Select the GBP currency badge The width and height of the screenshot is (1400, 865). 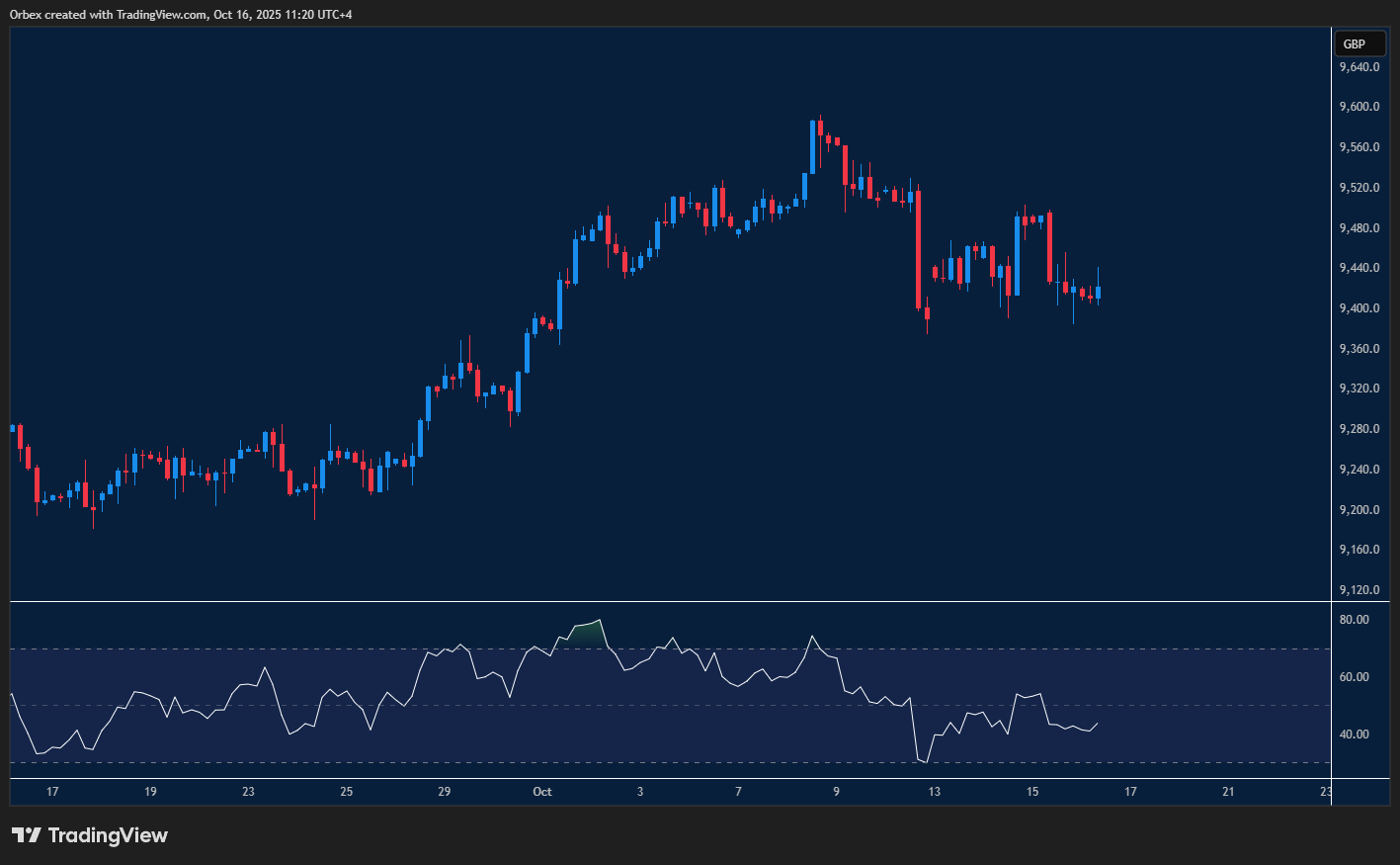1359,43
